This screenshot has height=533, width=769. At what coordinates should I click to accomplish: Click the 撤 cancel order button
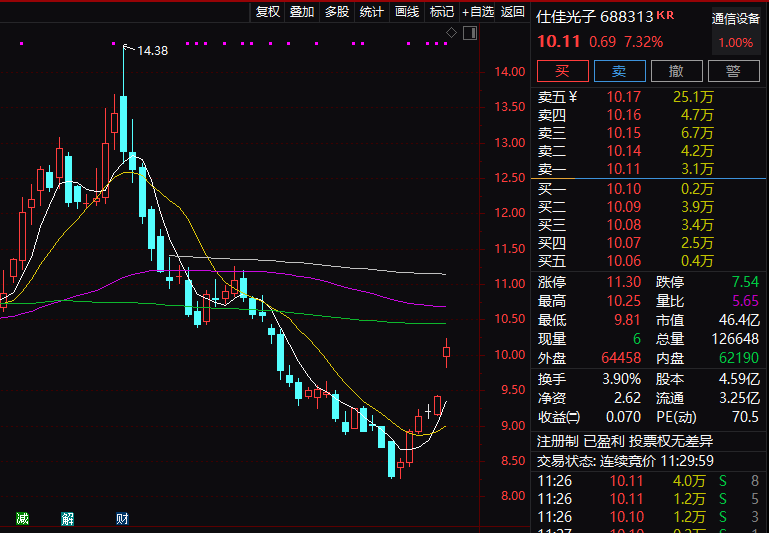[676, 71]
